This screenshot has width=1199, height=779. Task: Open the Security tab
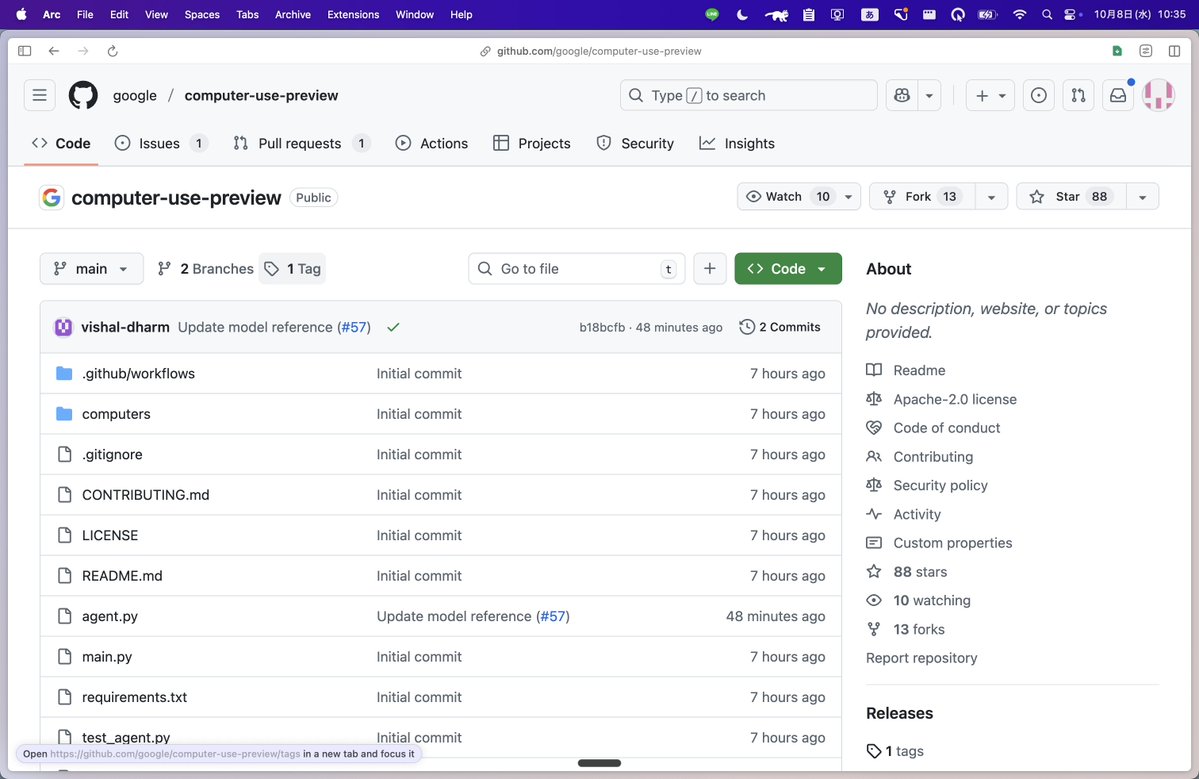point(635,144)
